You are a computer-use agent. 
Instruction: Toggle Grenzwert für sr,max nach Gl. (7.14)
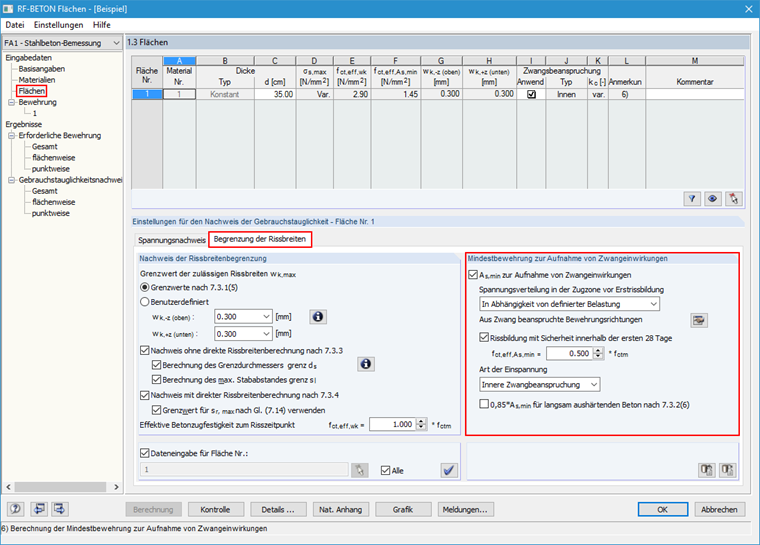156,410
